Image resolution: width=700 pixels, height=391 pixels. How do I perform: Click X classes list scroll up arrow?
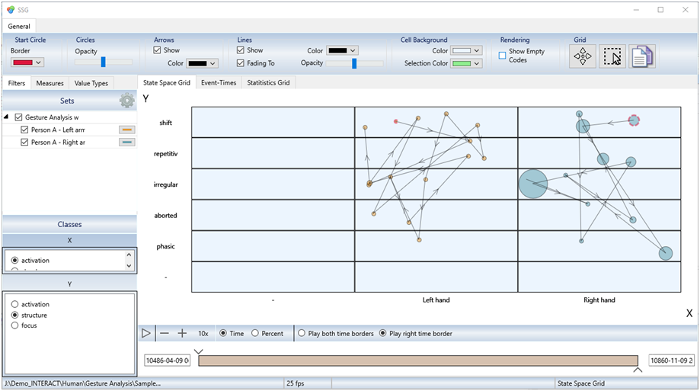tap(129, 255)
